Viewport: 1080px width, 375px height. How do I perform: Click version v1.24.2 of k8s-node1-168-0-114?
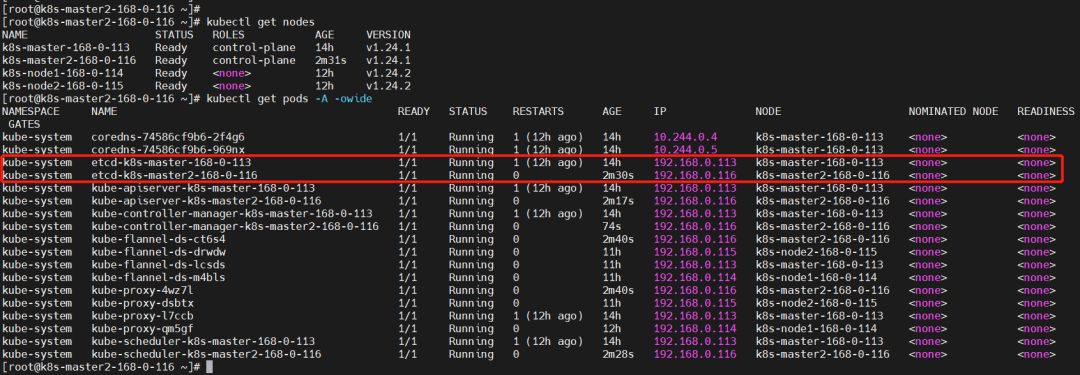[388, 73]
